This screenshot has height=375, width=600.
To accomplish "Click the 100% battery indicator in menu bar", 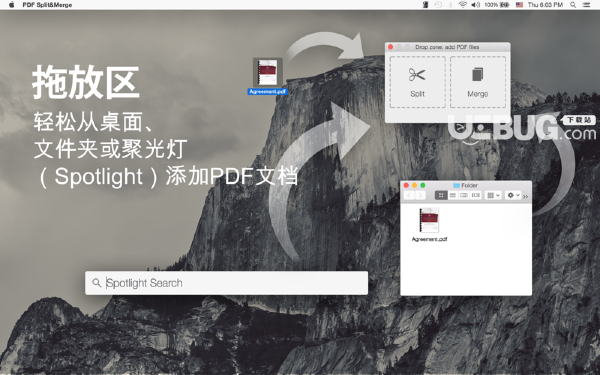I will pos(497,5).
